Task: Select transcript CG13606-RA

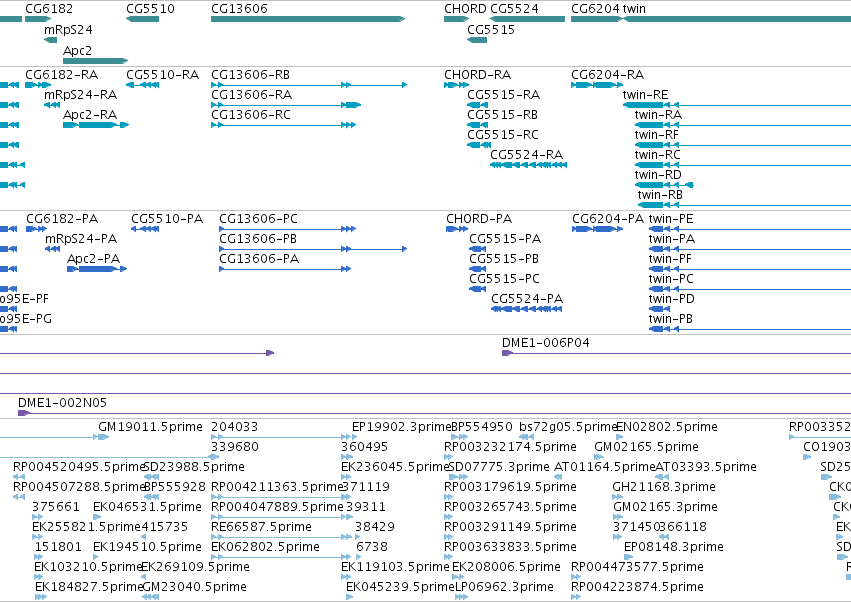Action: (x=286, y=105)
